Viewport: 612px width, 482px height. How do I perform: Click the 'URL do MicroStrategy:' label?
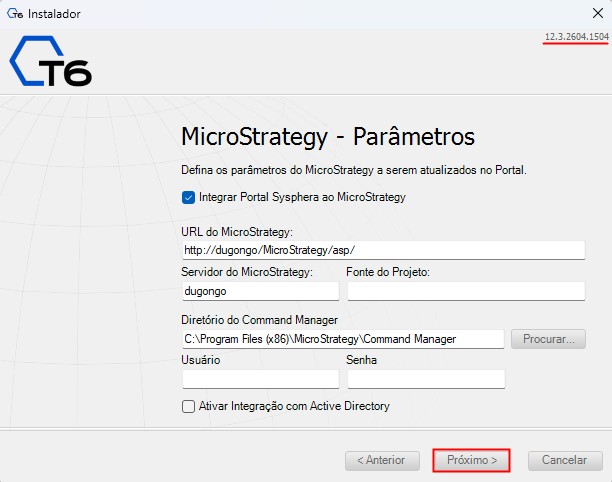click(x=237, y=232)
